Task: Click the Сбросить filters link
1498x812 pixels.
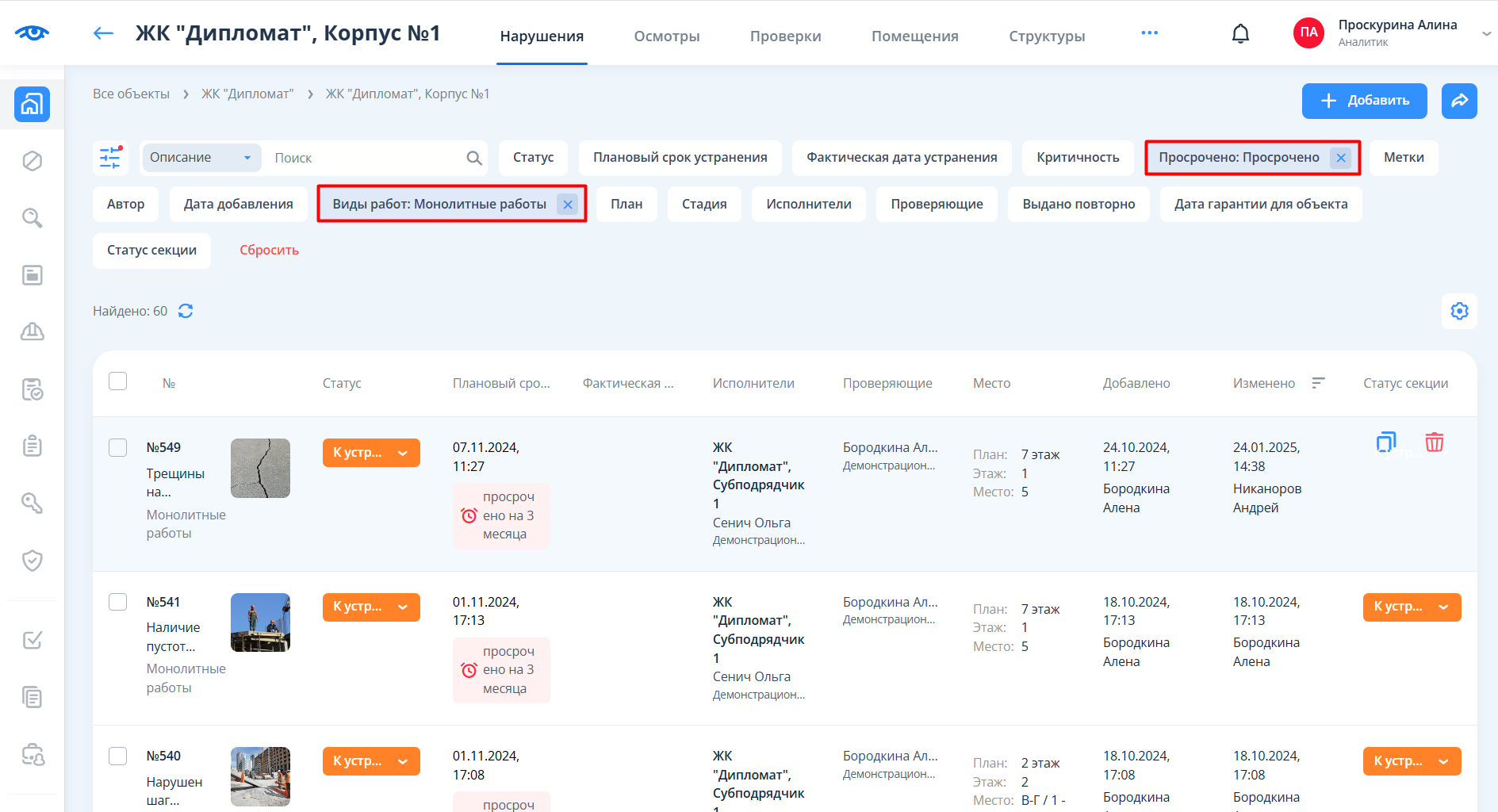Action: 269,251
